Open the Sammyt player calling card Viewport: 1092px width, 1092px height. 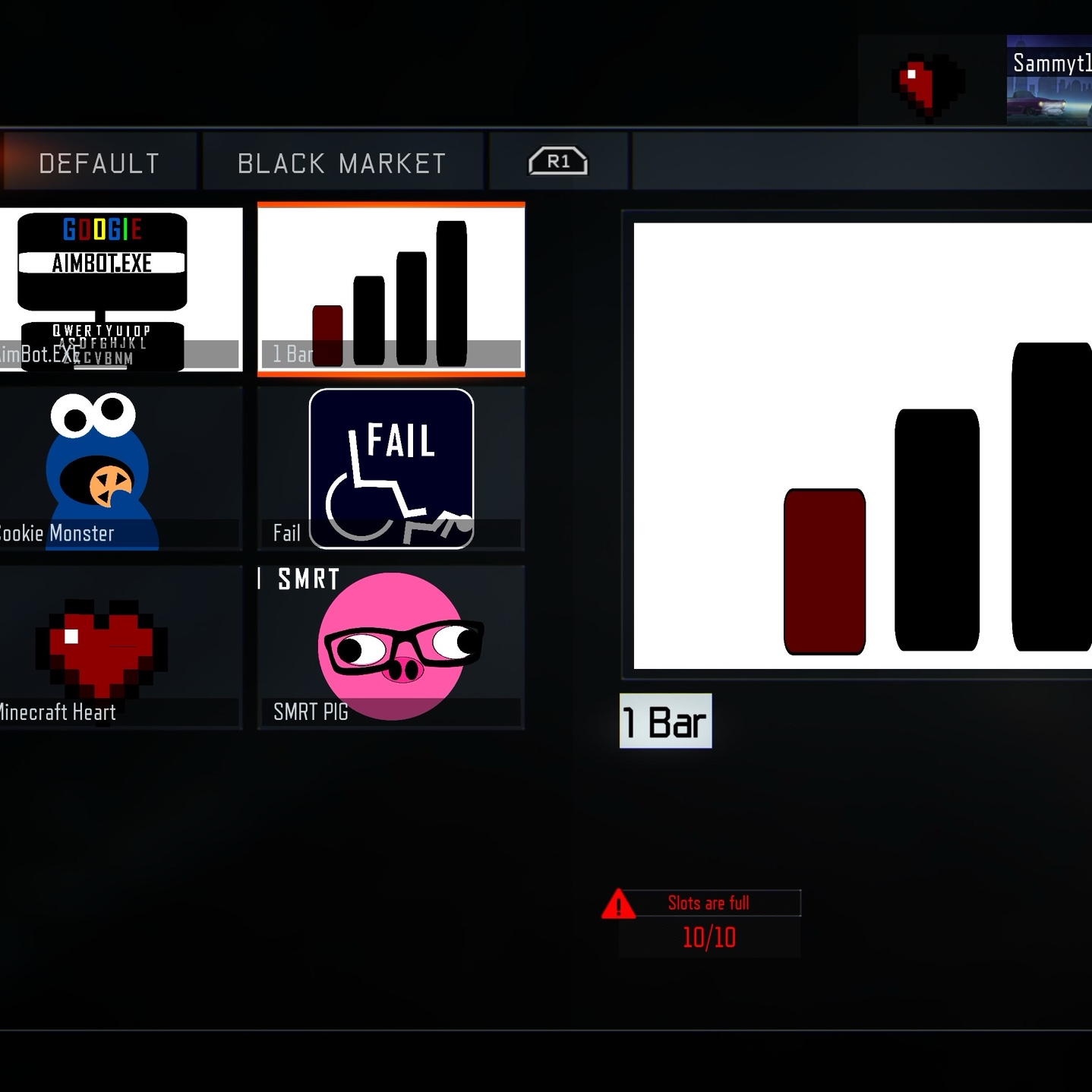coord(1049,80)
